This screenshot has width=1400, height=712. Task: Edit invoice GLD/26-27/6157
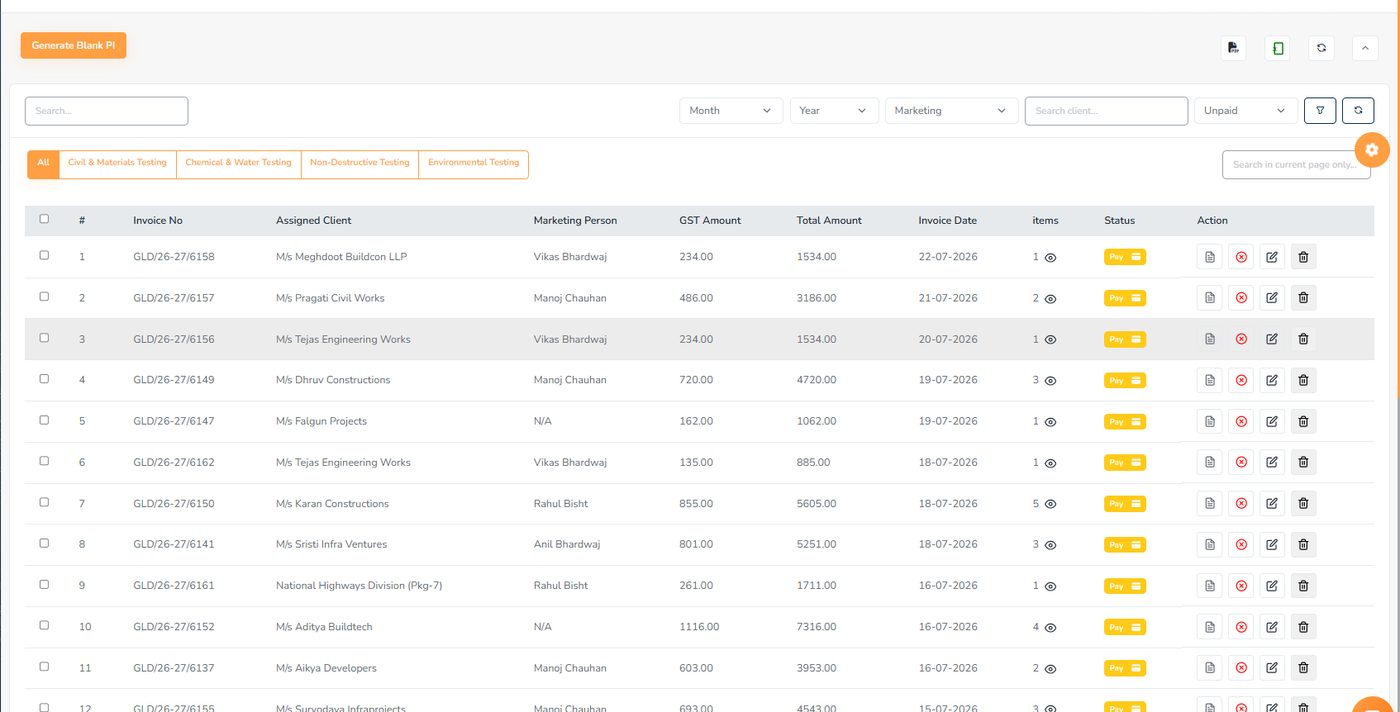(1272, 298)
